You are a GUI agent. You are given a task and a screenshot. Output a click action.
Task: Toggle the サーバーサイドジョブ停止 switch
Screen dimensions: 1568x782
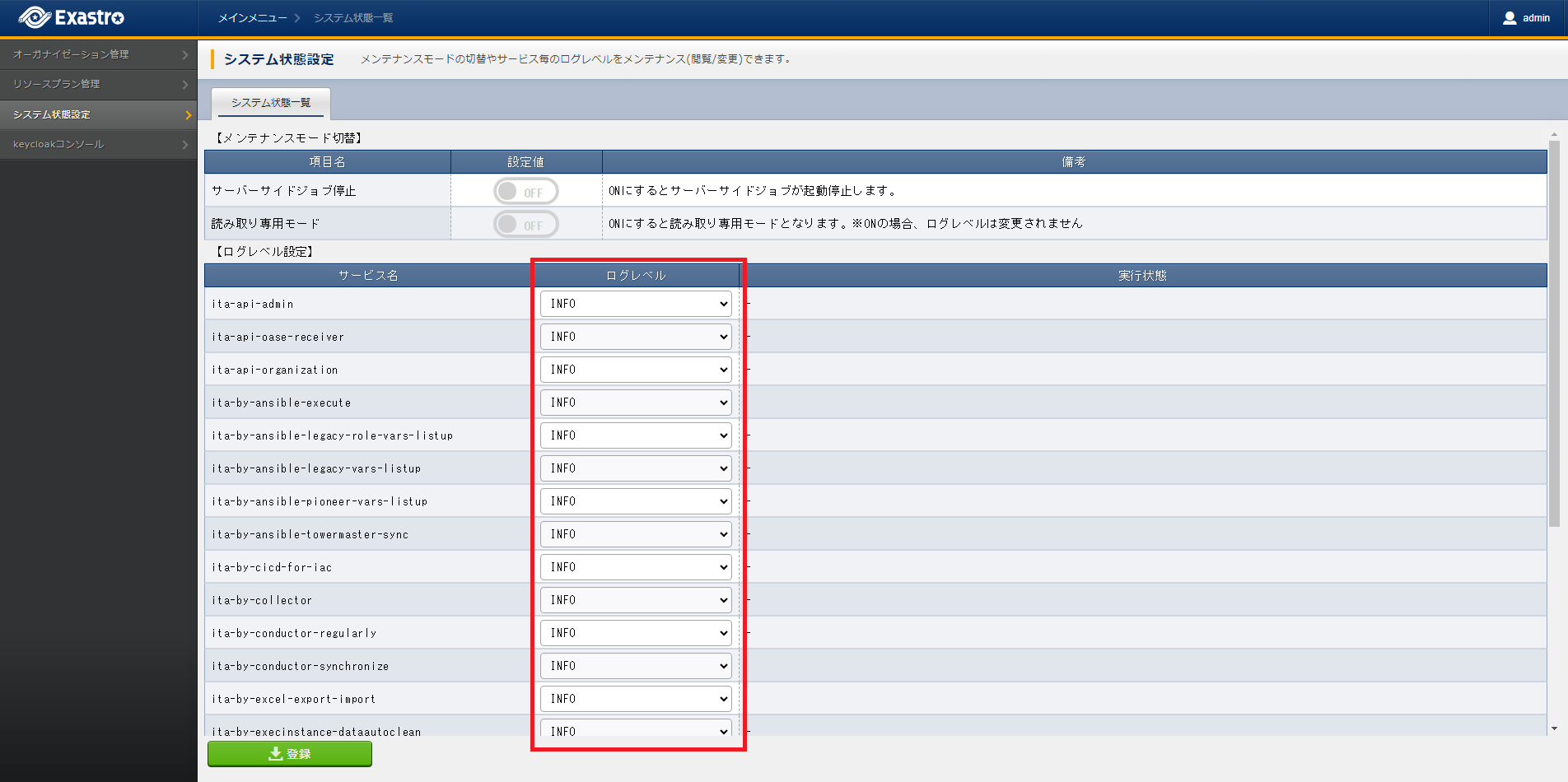[525, 192]
